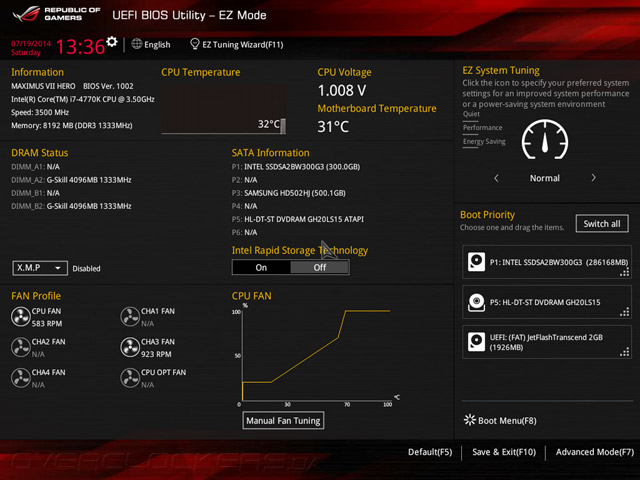Click the DIMM_A2 G-Skill 4096MB row
Viewport: 640px width, 480px height.
(x=71, y=180)
